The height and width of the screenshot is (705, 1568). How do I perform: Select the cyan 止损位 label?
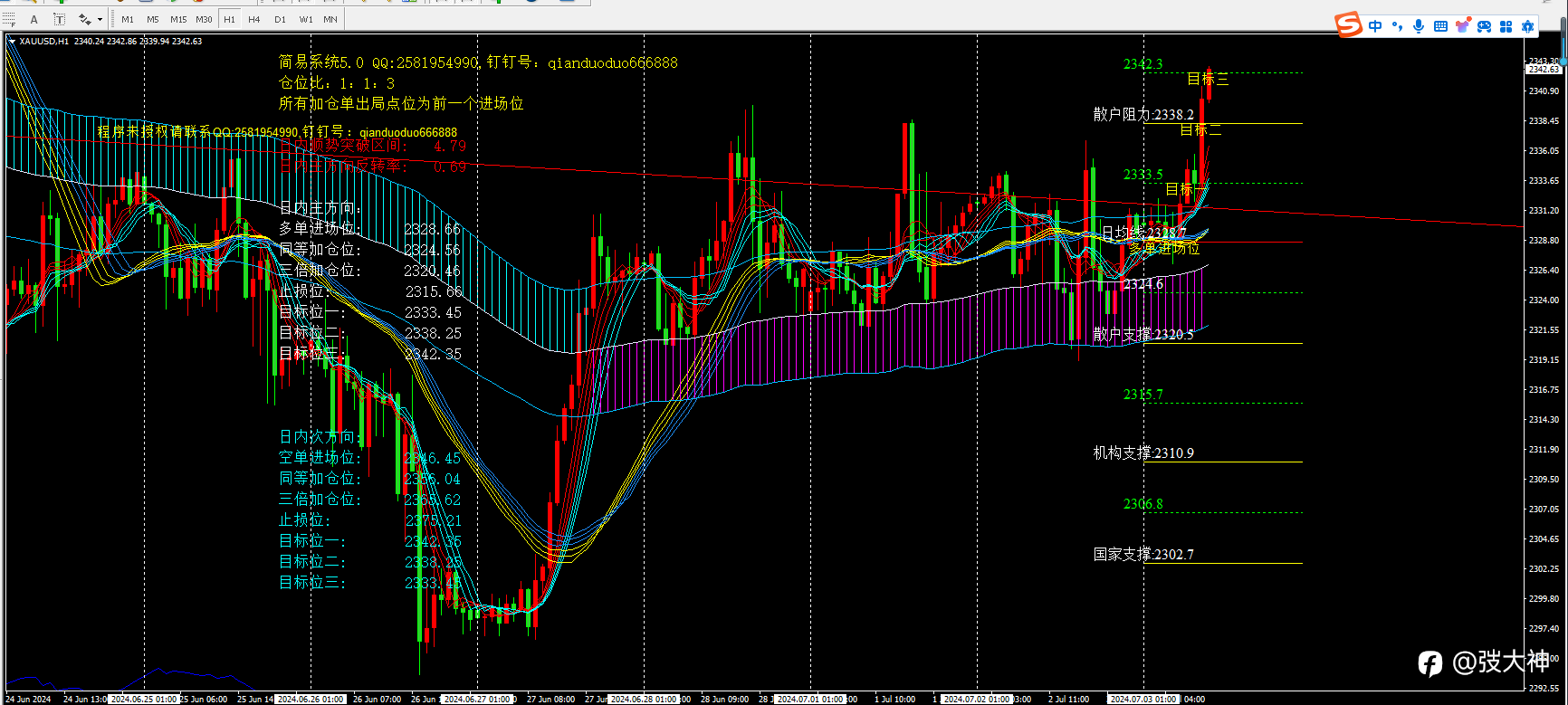[305, 520]
